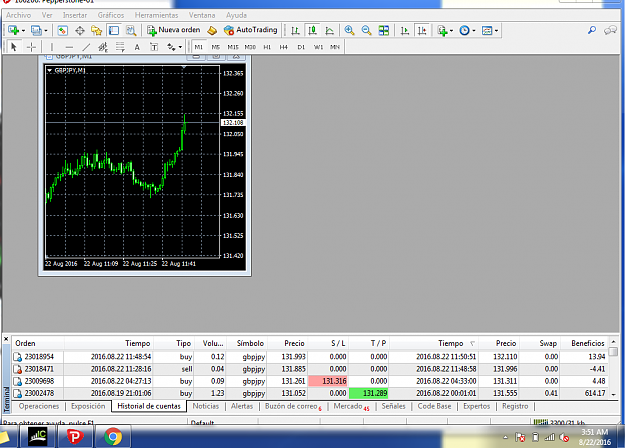Switch chart to line chart type
The width and height of the screenshot is (625, 448).
(330, 30)
